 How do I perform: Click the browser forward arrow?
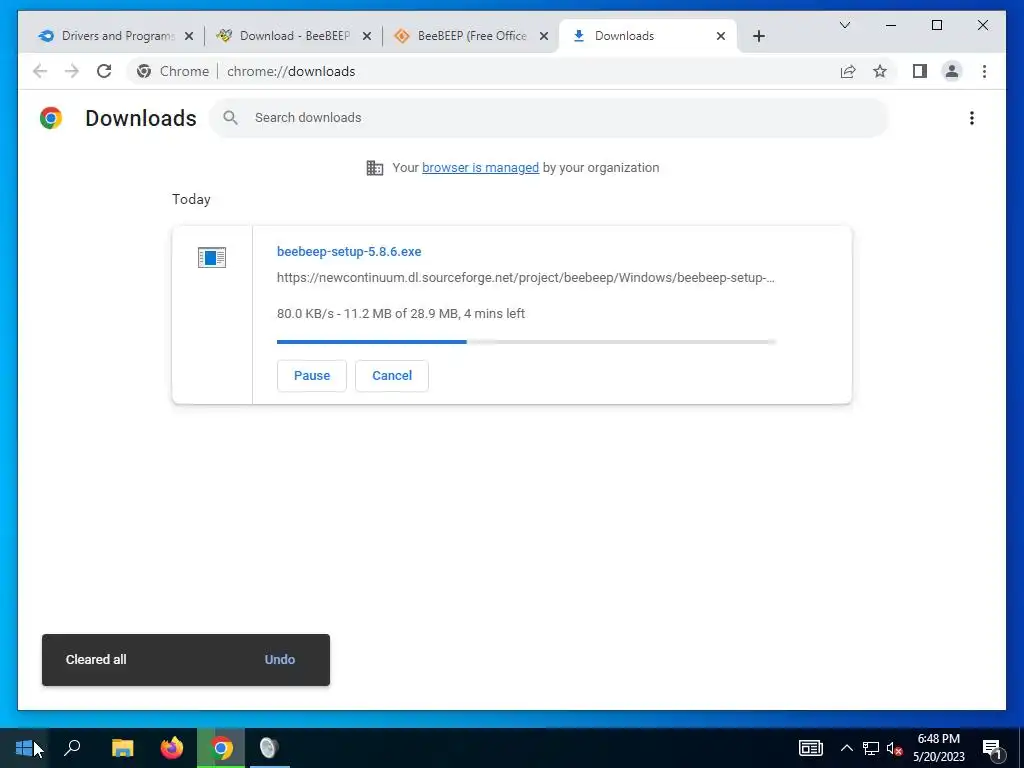tap(72, 71)
